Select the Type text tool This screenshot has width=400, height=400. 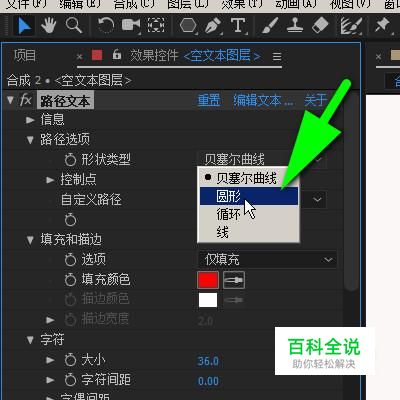point(238,25)
